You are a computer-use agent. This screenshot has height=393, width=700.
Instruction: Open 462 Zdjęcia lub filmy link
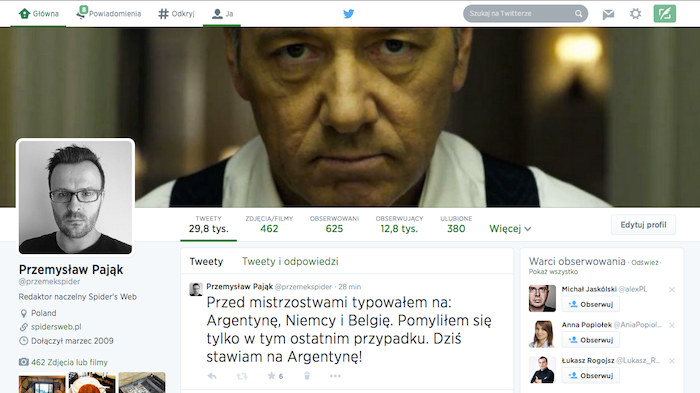pyautogui.click(x=69, y=362)
